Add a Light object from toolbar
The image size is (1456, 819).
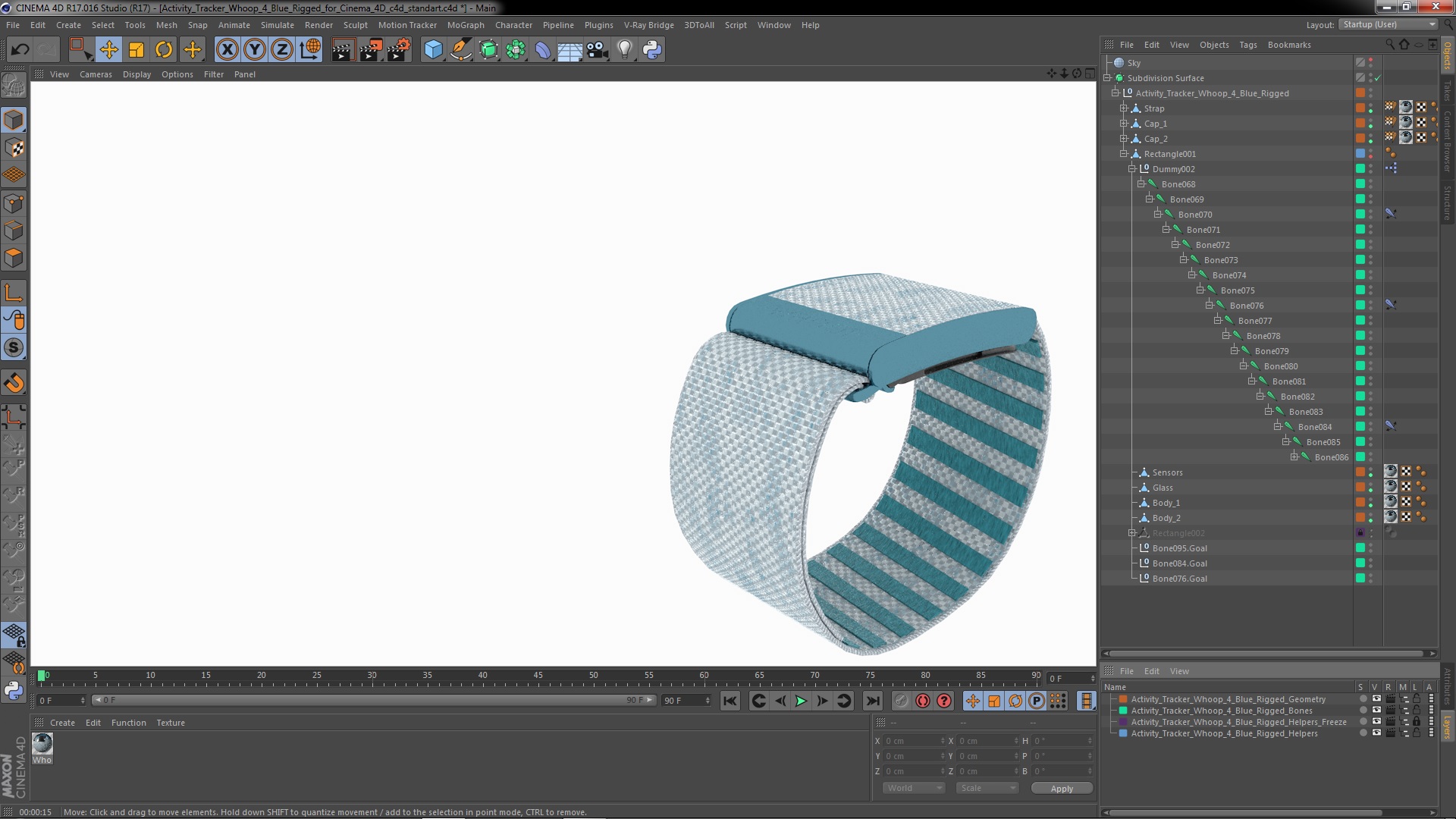coord(624,50)
